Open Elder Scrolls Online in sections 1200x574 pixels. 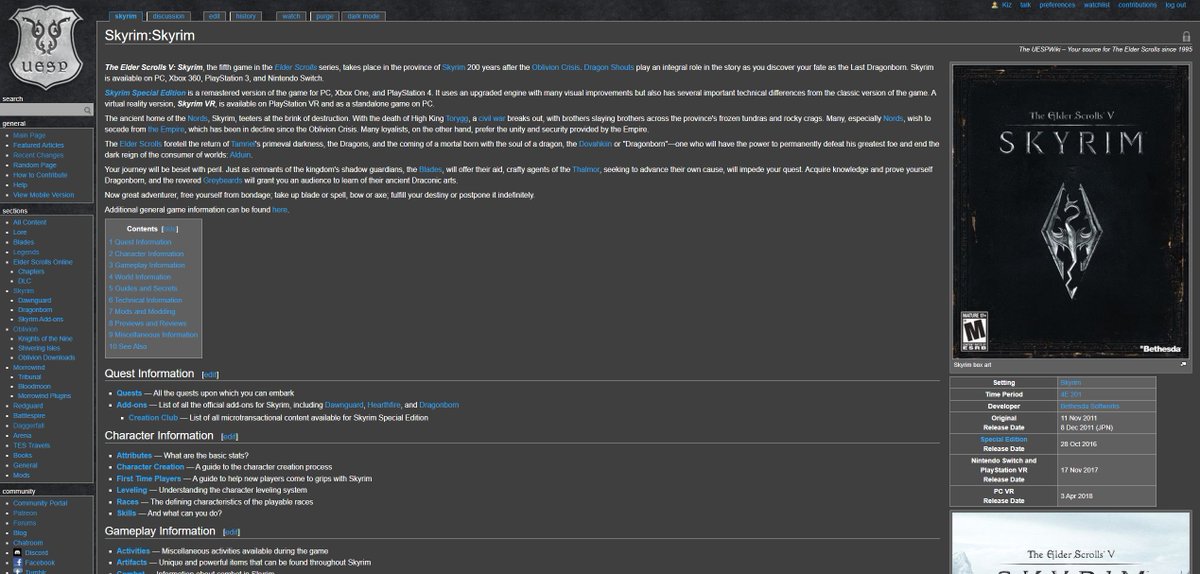[43, 262]
